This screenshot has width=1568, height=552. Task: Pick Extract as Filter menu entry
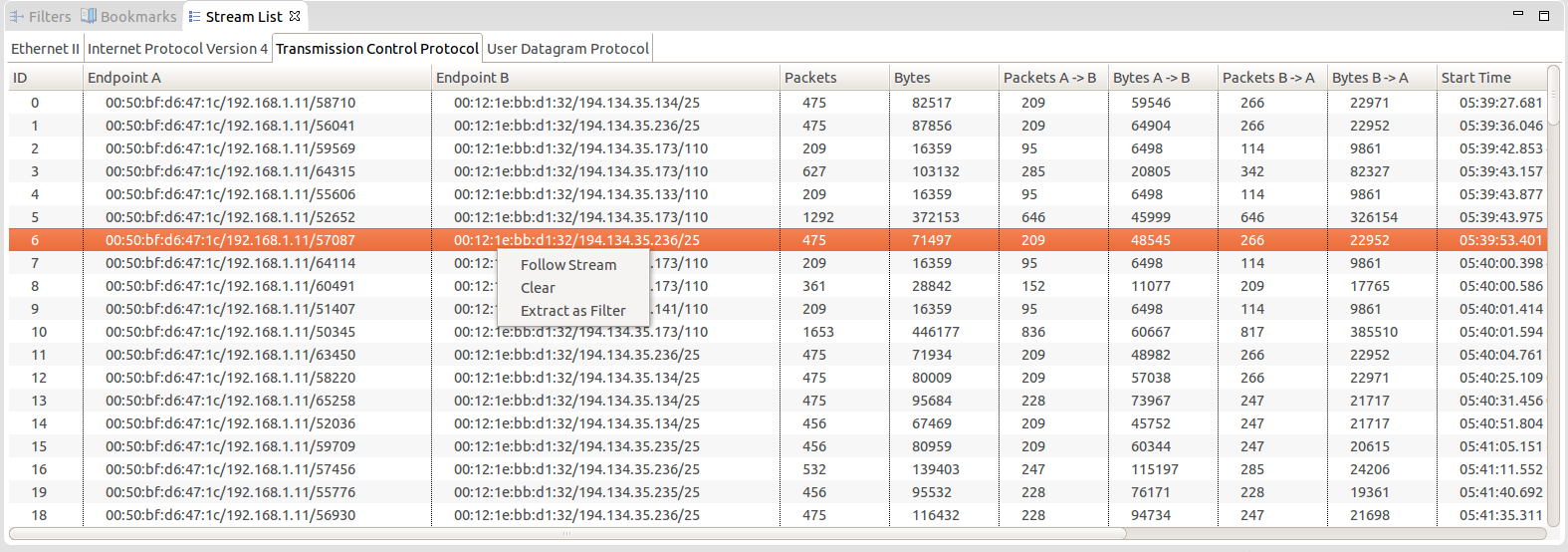tap(572, 311)
